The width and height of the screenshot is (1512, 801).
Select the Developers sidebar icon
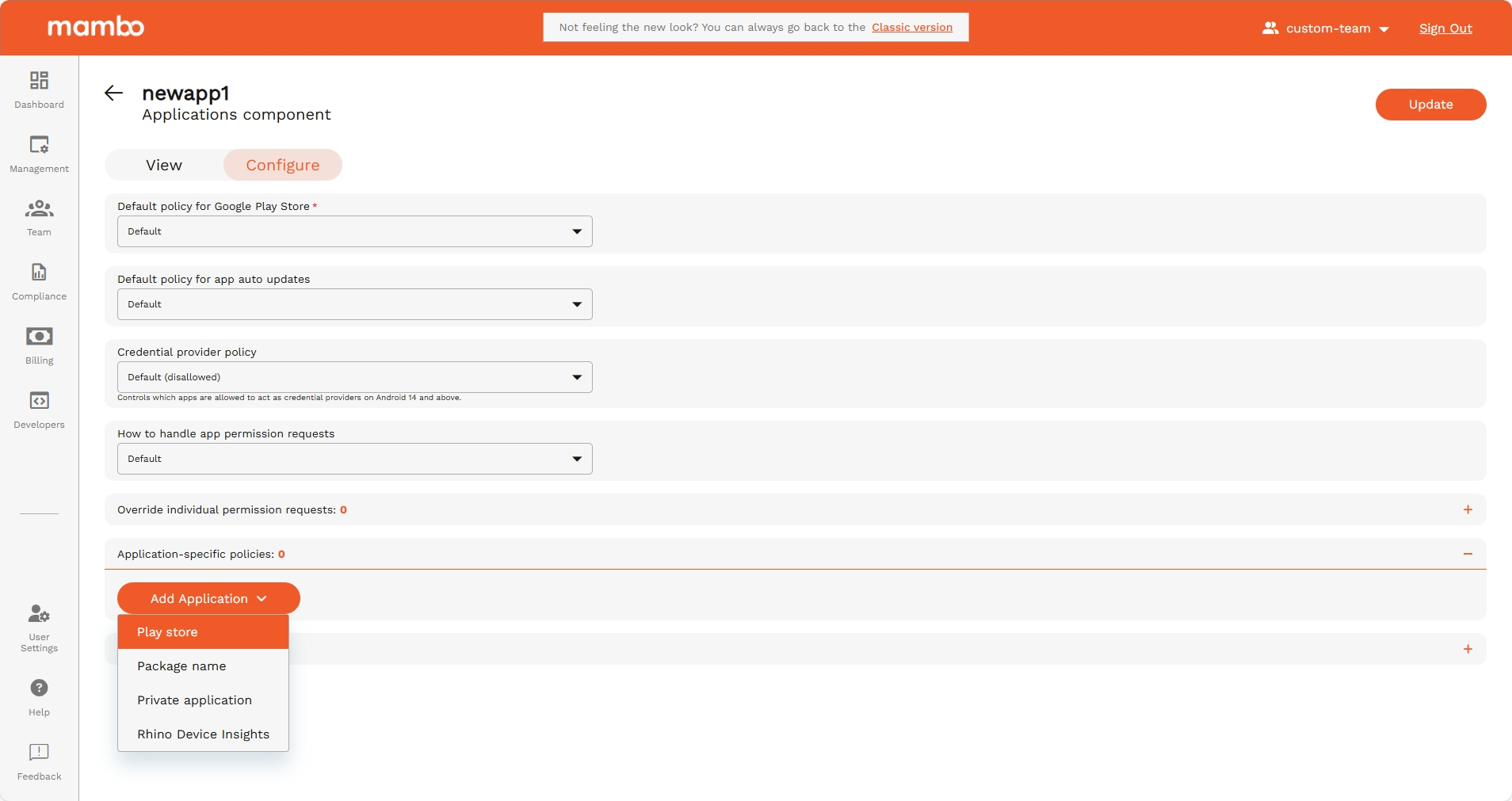[38, 409]
